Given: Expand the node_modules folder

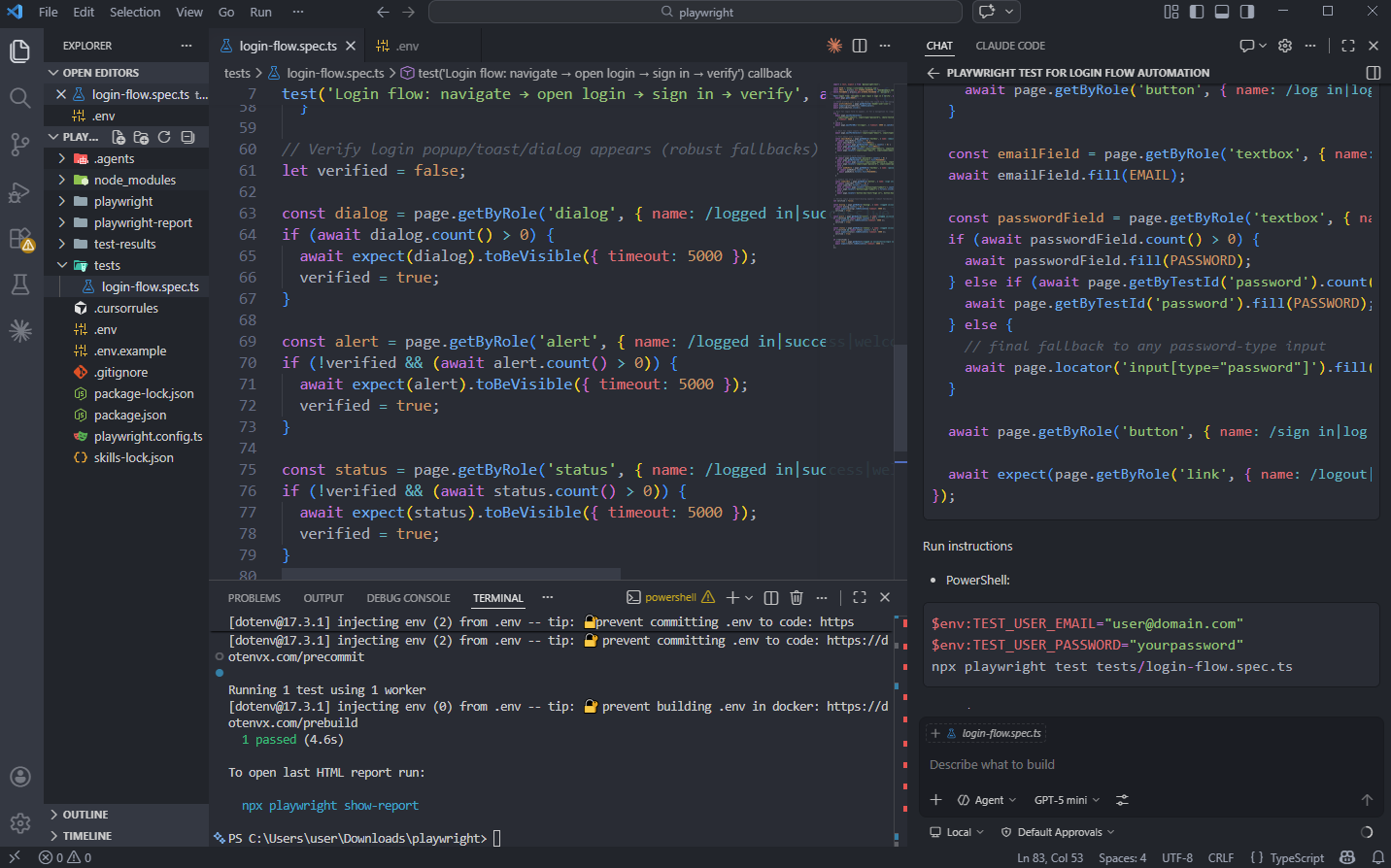Looking at the screenshot, I should click(x=134, y=180).
